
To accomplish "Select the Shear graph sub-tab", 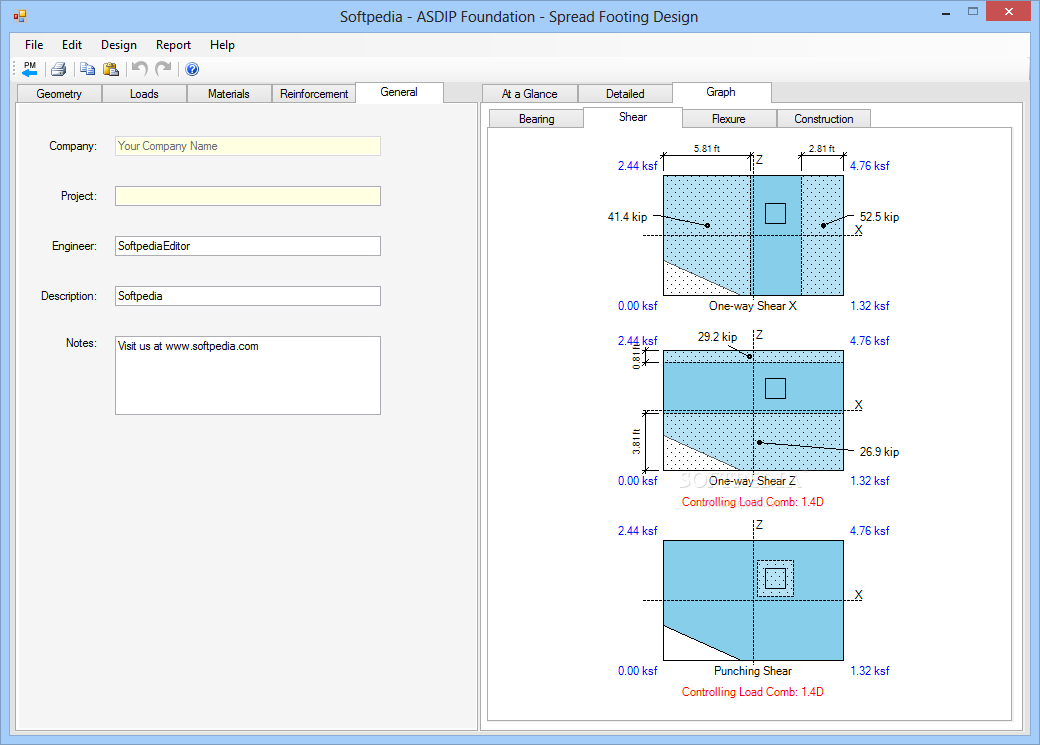I will [x=633, y=117].
